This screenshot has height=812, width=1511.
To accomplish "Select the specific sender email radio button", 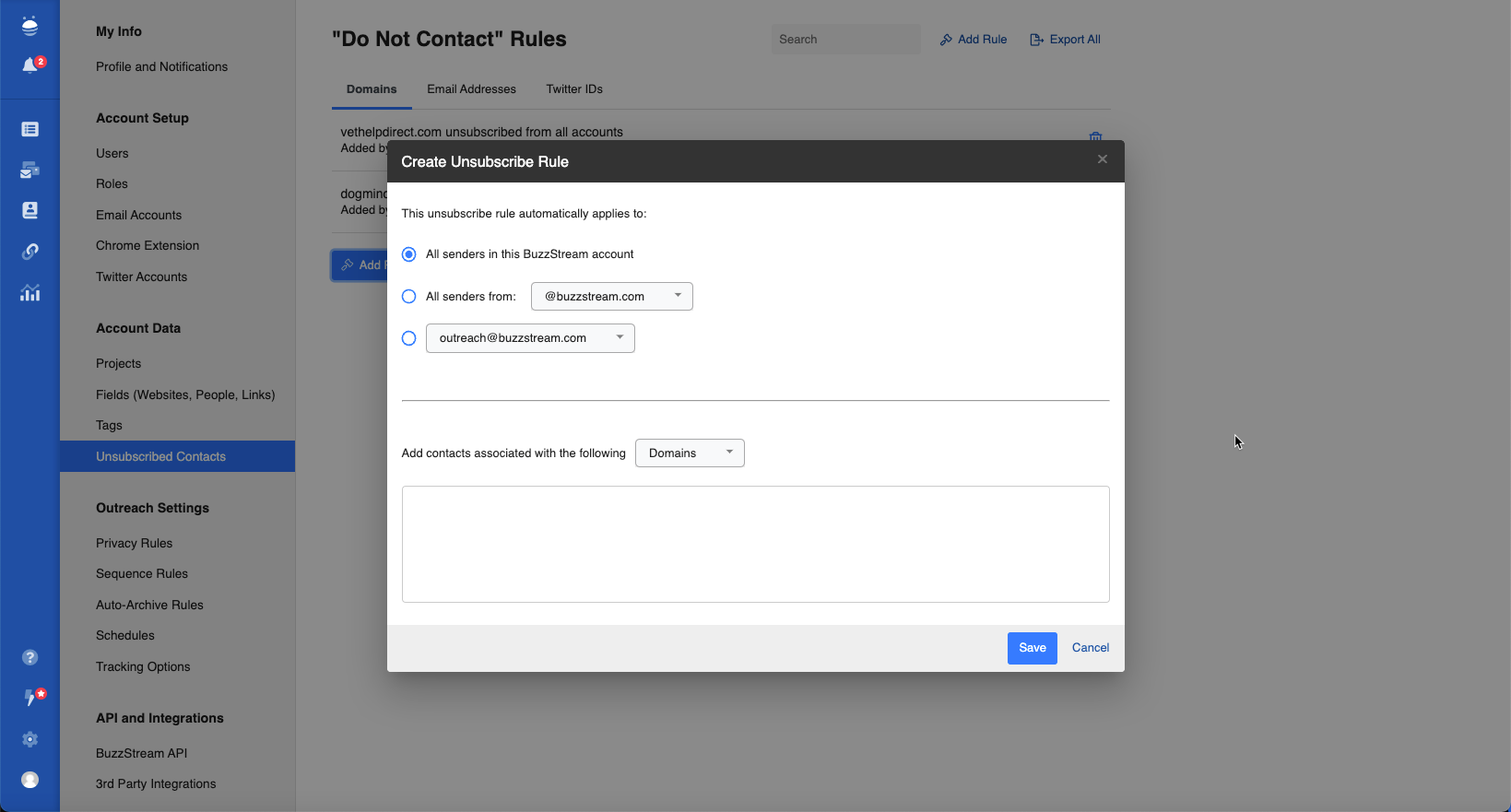I will [x=409, y=338].
